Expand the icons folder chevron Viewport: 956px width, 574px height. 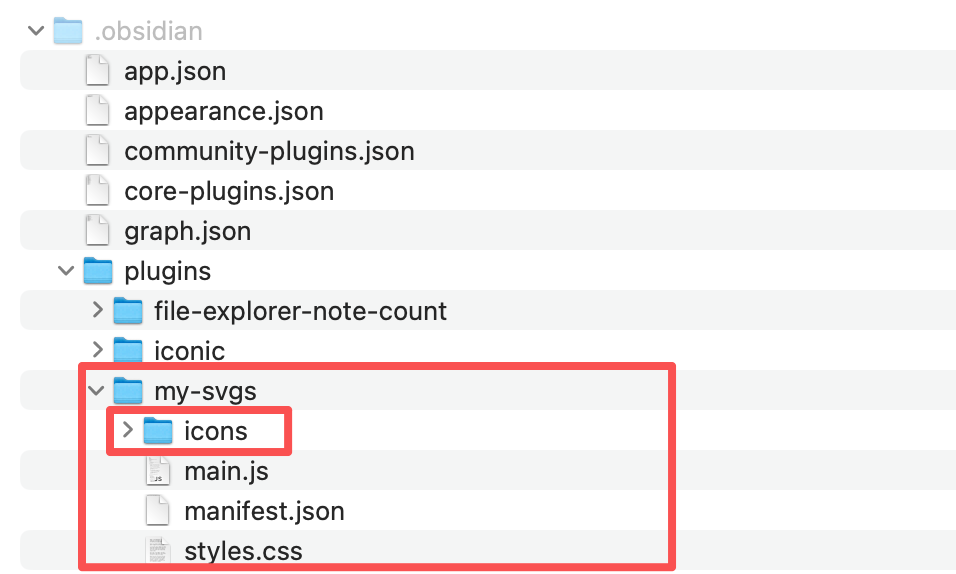point(127,431)
